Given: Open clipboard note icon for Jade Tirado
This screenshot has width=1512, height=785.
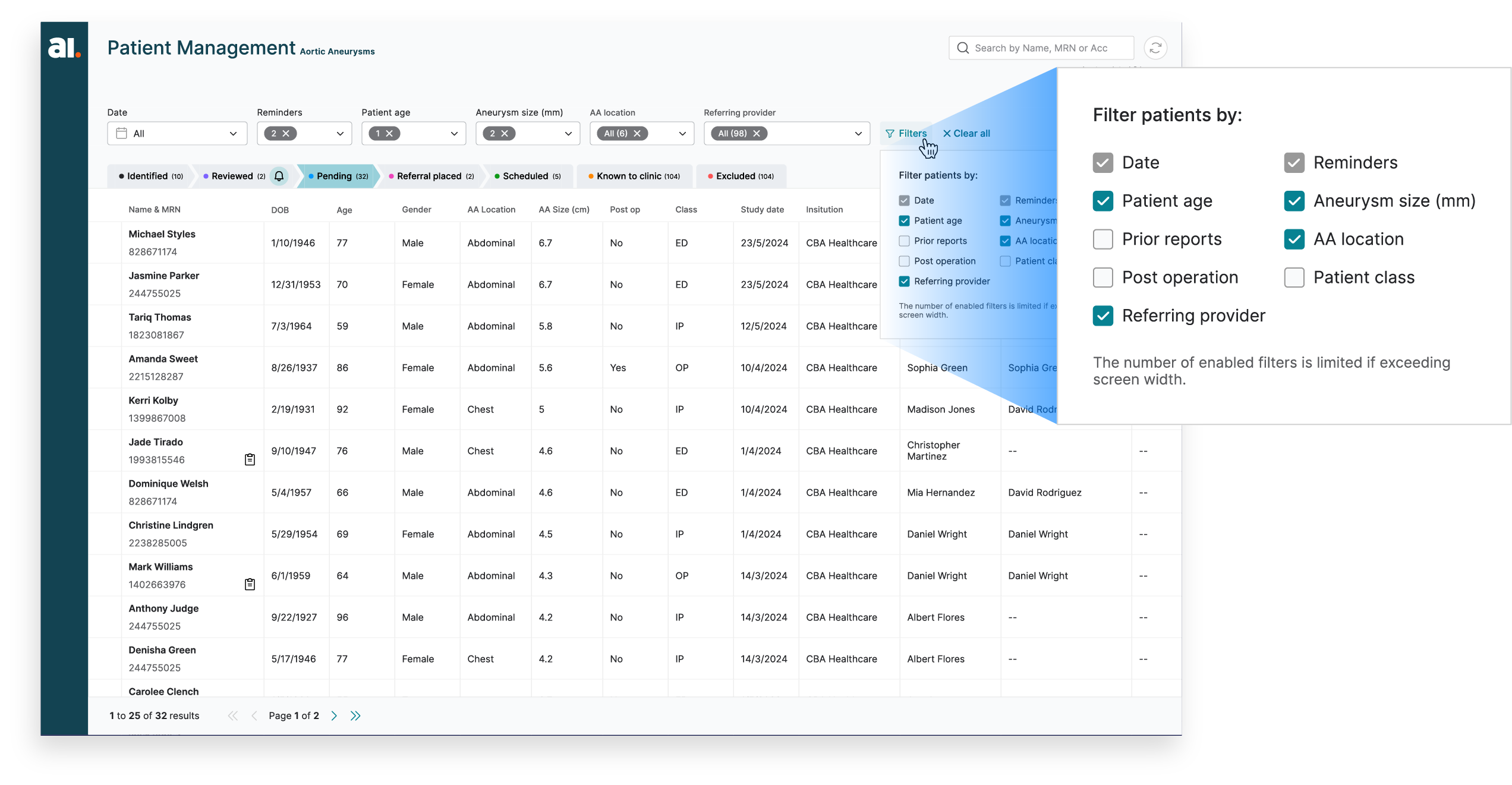Looking at the screenshot, I should 250,459.
